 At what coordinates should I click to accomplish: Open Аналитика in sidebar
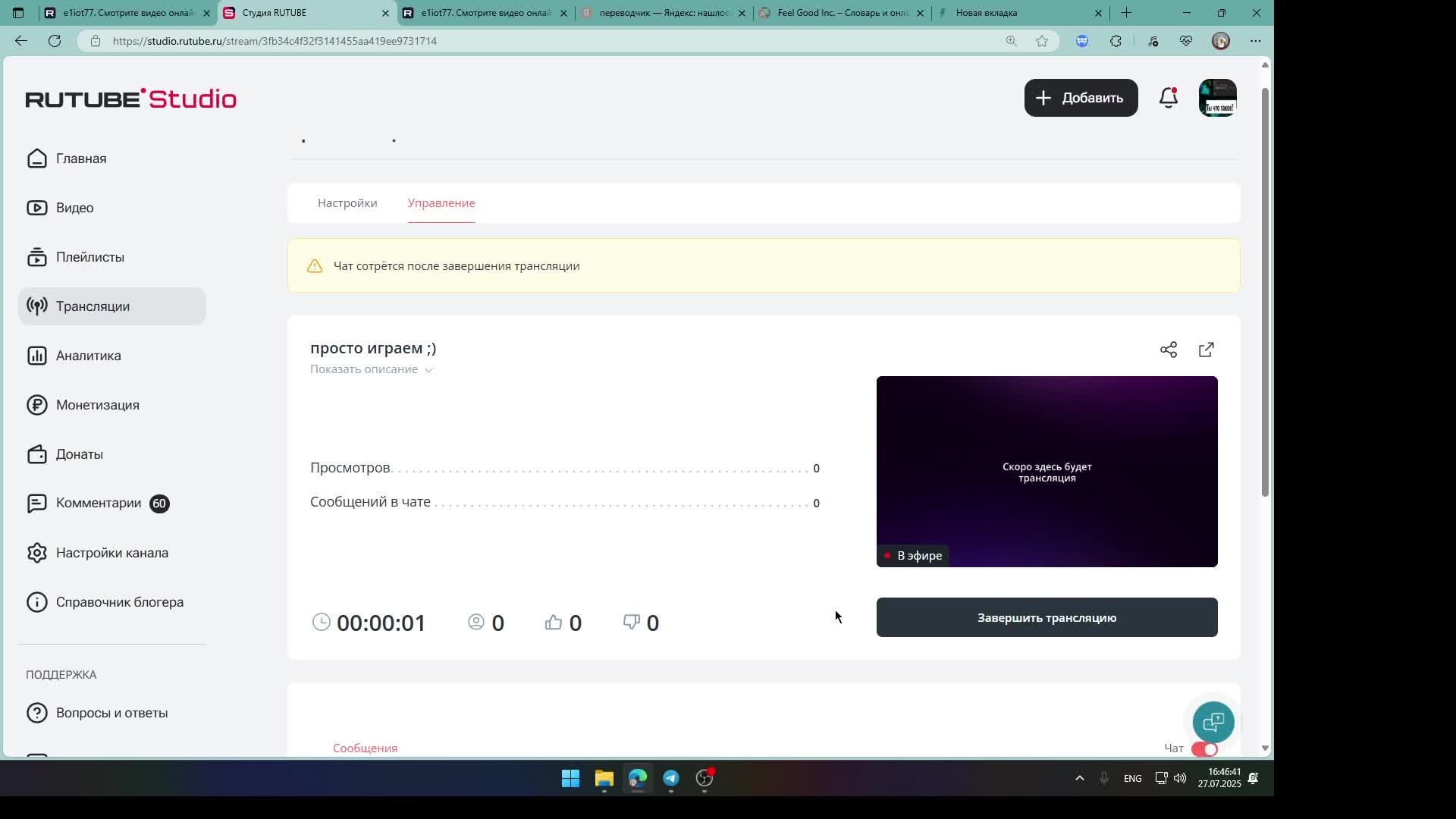tap(88, 356)
